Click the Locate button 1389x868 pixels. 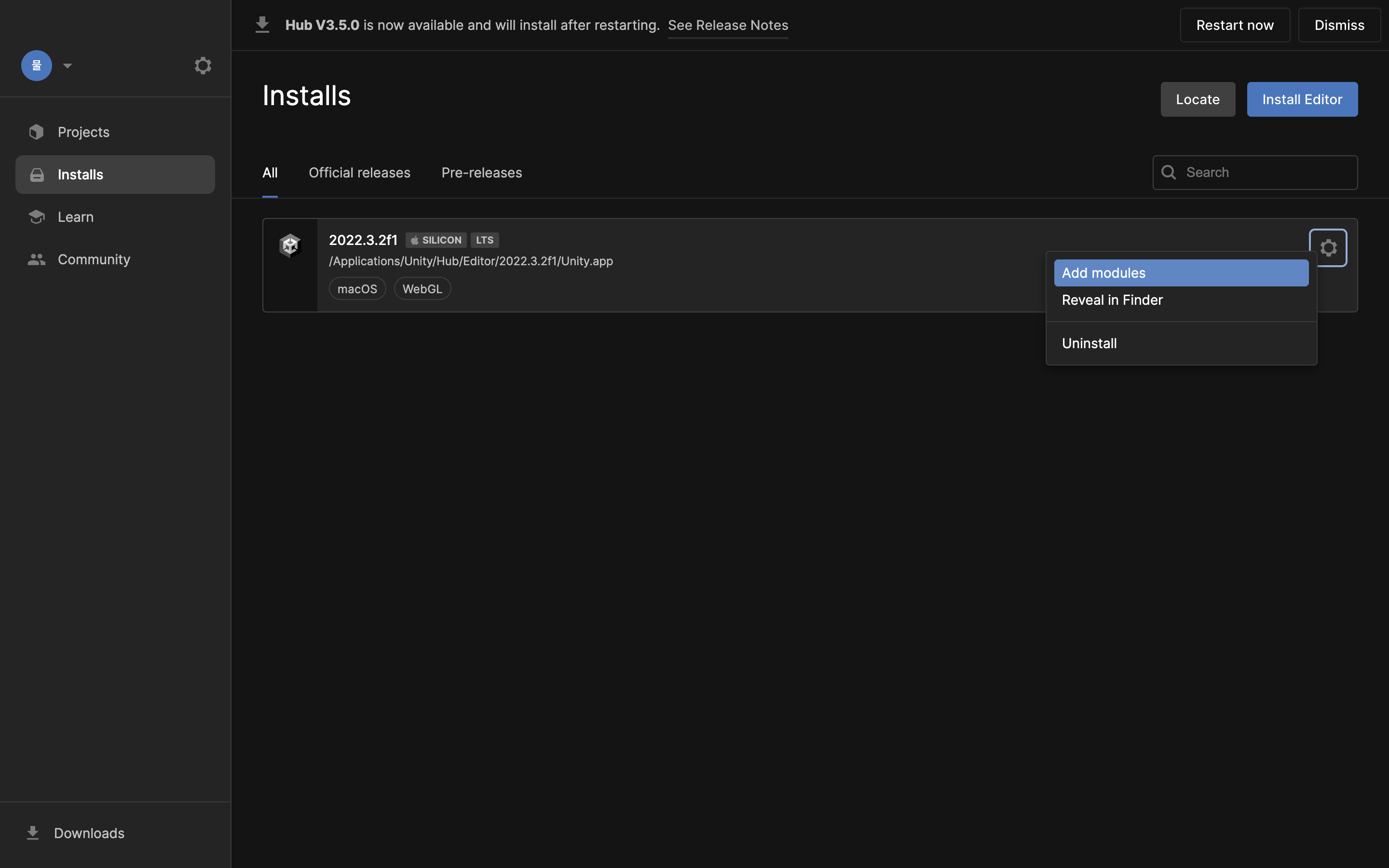coord(1198,99)
